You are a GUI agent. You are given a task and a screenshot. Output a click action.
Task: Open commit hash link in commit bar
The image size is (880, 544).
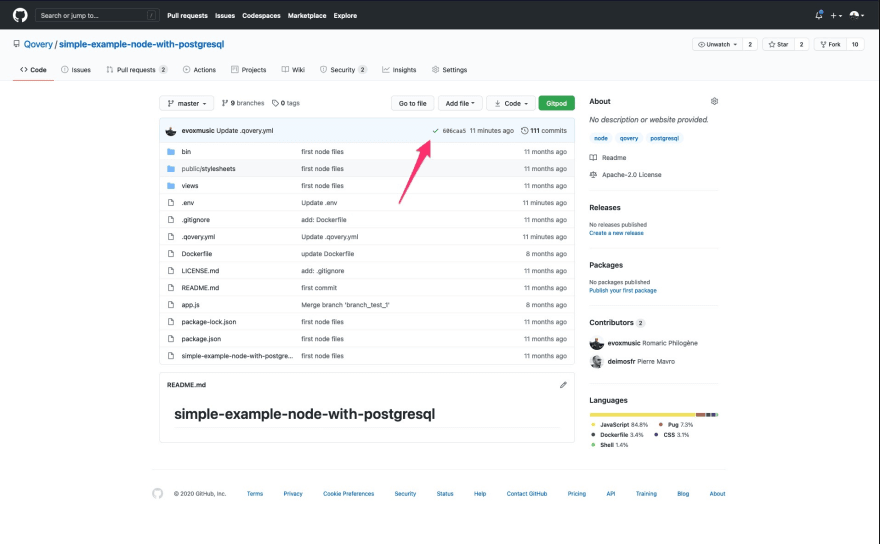(x=454, y=131)
